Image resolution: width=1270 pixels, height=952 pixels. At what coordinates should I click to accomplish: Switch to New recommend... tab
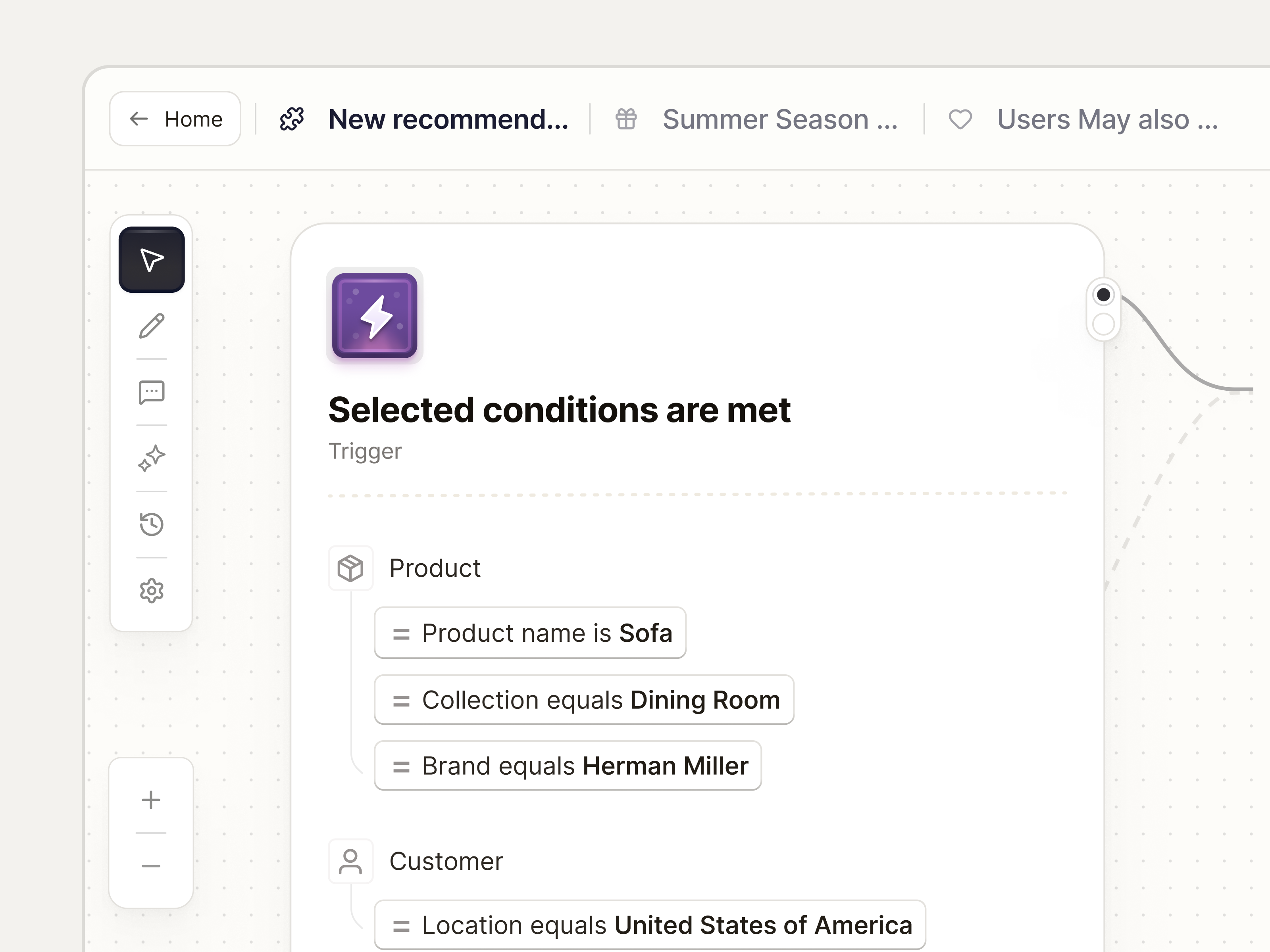point(448,119)
